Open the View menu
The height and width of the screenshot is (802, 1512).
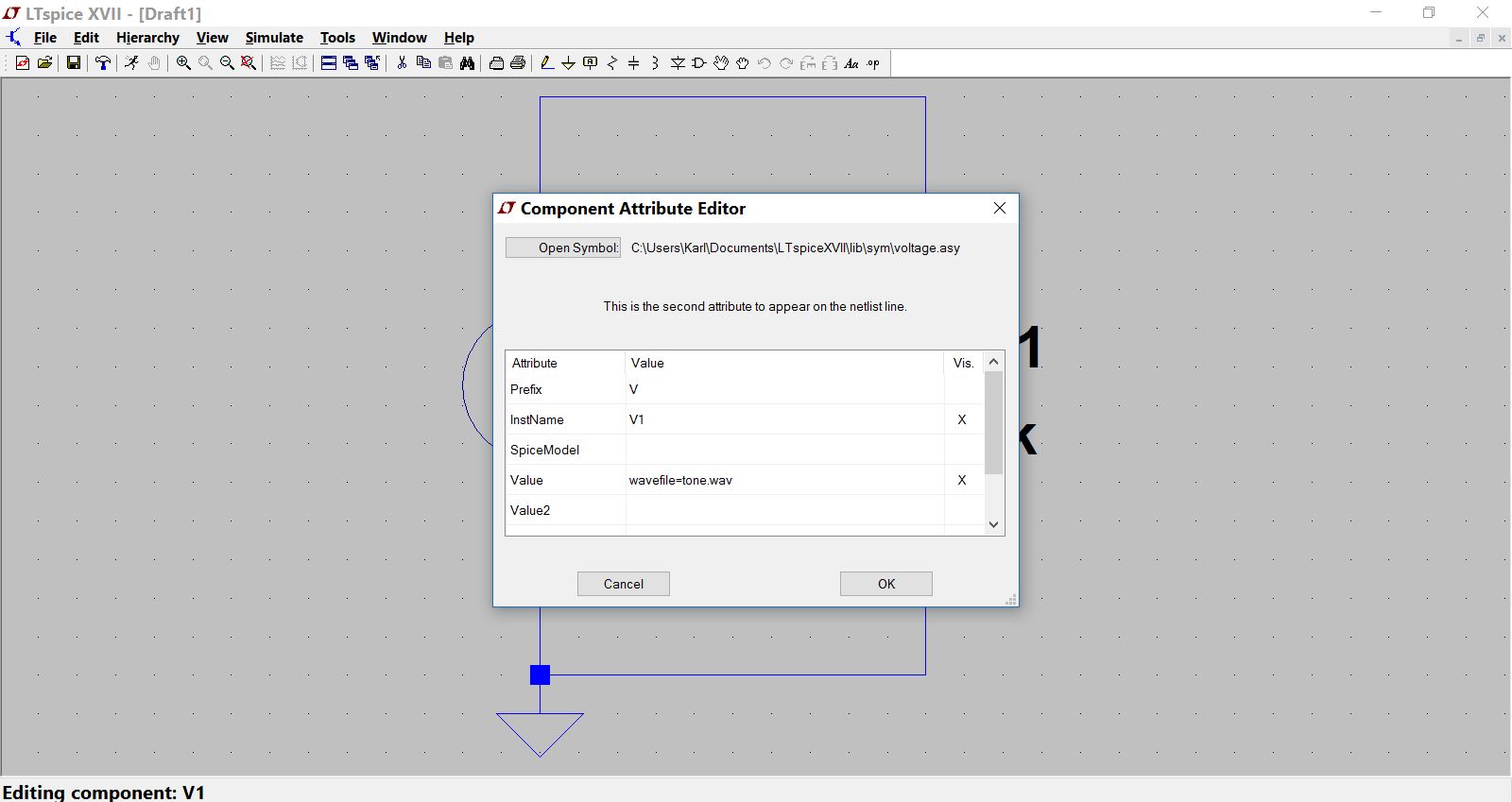[x=212, y=38]
